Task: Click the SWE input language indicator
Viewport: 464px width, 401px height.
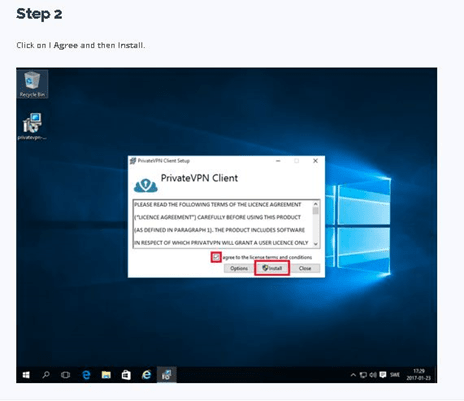Action: tap(395, 375)
